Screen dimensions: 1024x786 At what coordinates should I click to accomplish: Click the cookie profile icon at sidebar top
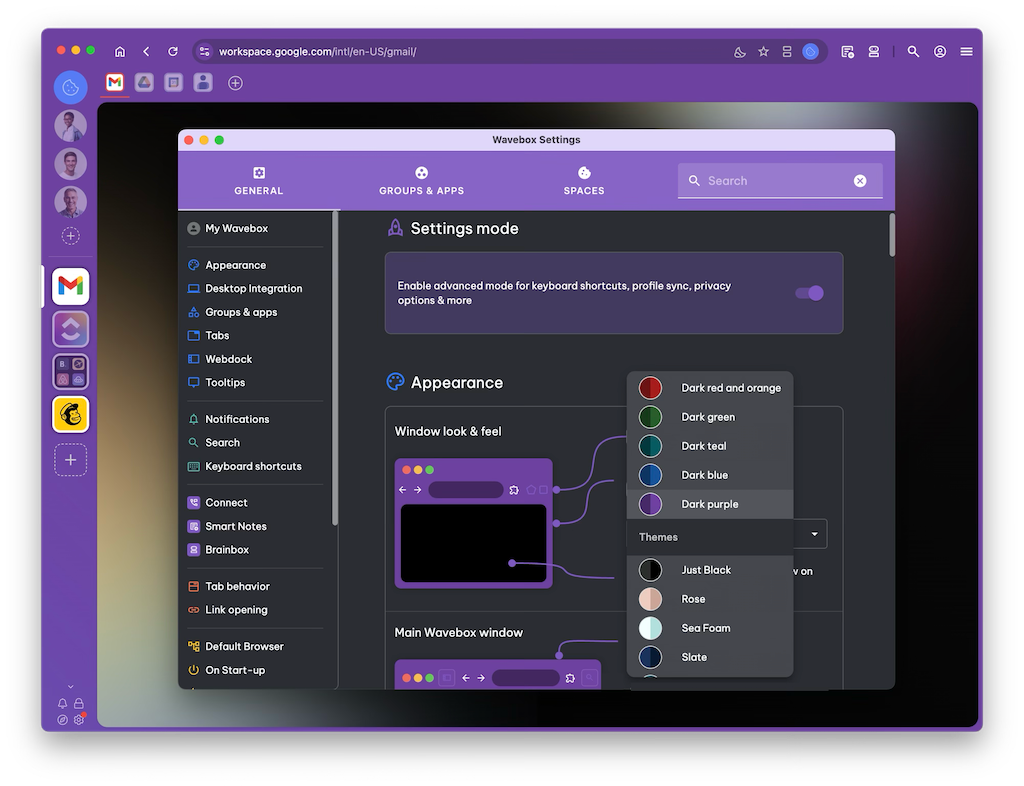[x=71, y=87]
